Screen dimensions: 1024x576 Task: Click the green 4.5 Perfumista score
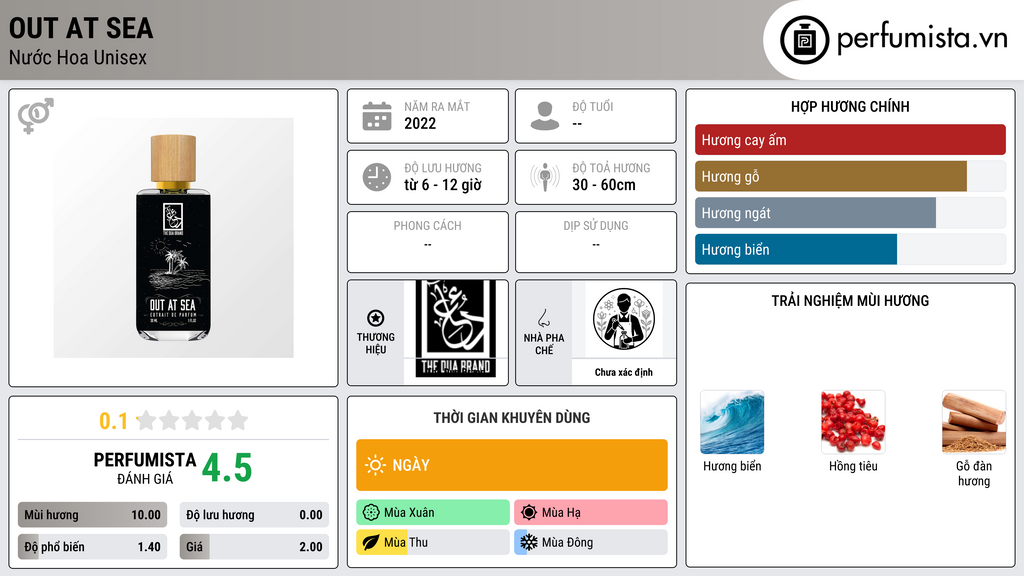227,468
